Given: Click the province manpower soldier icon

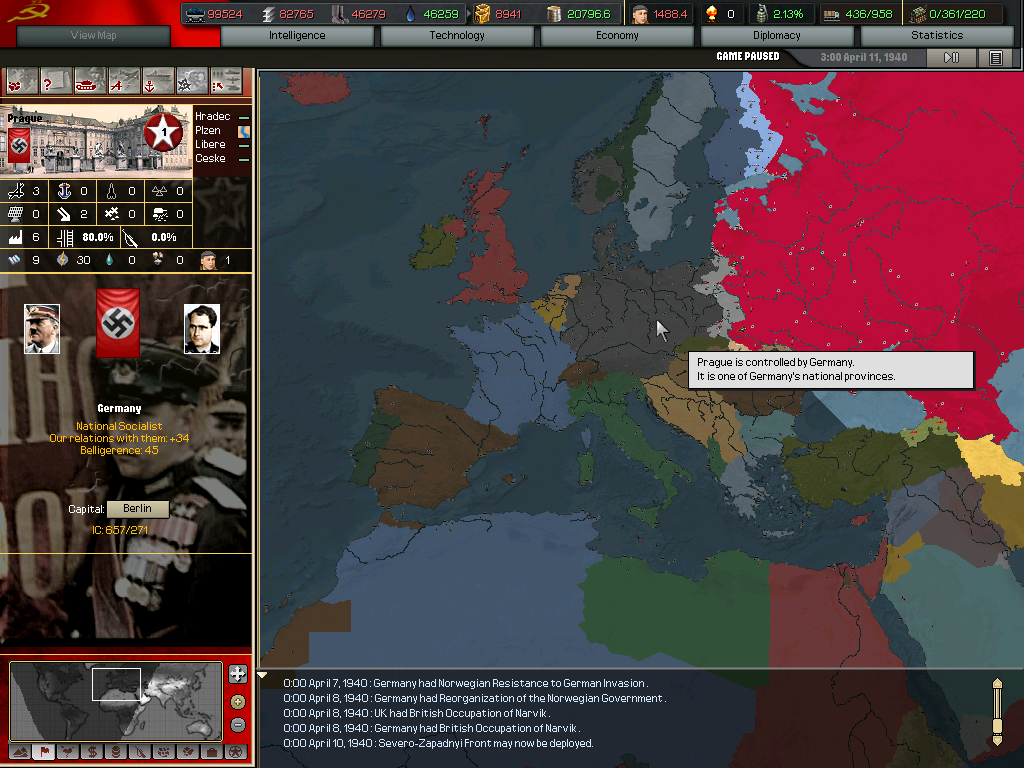Looking at the screenshot, I should [x=208, y=259].
